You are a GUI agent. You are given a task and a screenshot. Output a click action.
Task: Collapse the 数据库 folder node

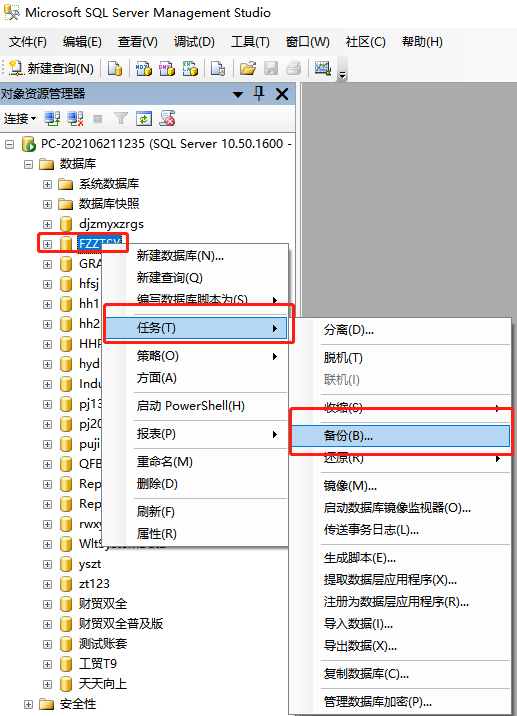[28, 164]
